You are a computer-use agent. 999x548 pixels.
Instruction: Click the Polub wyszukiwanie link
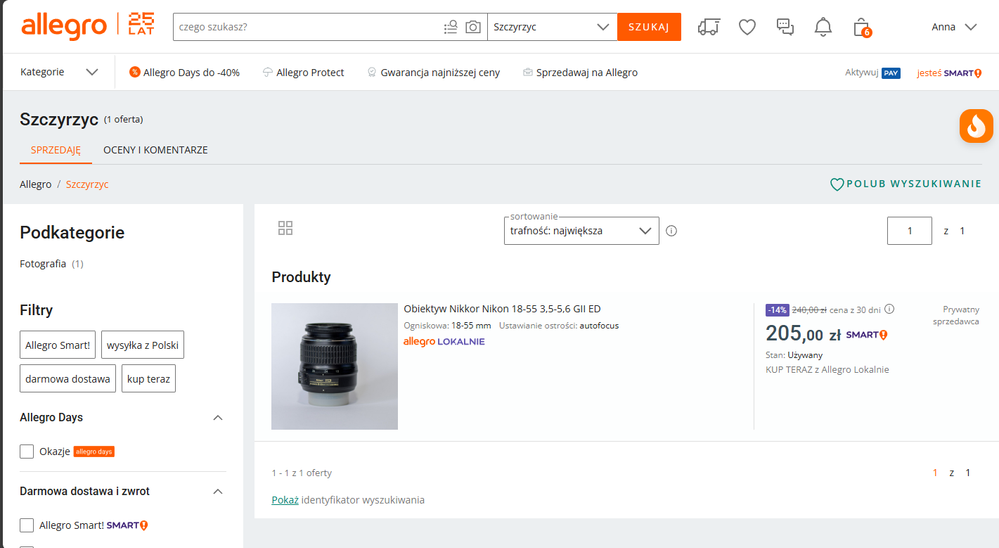click(906, 184)
